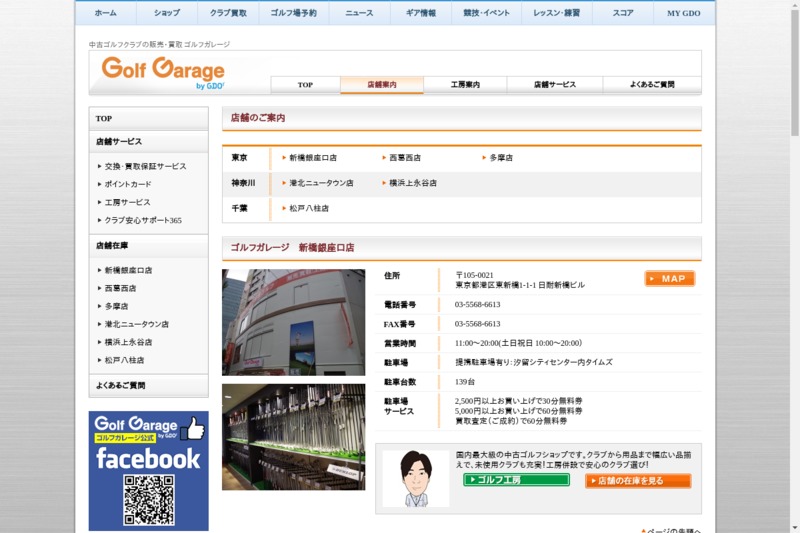Click the orange MAP button
This screenshot has height=533, width=800.
pos(669,278)
